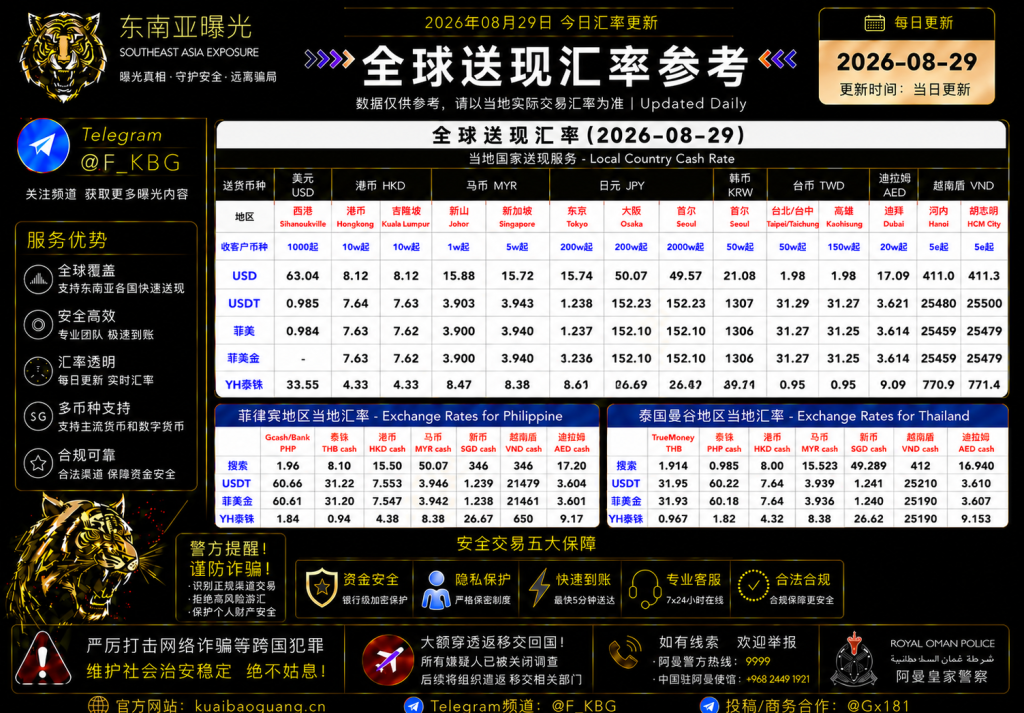The height and width of the screenshot is (713, 1024).
Task: Click the 49.289 cell in Thailand table
Action: (x=868, y=466)
